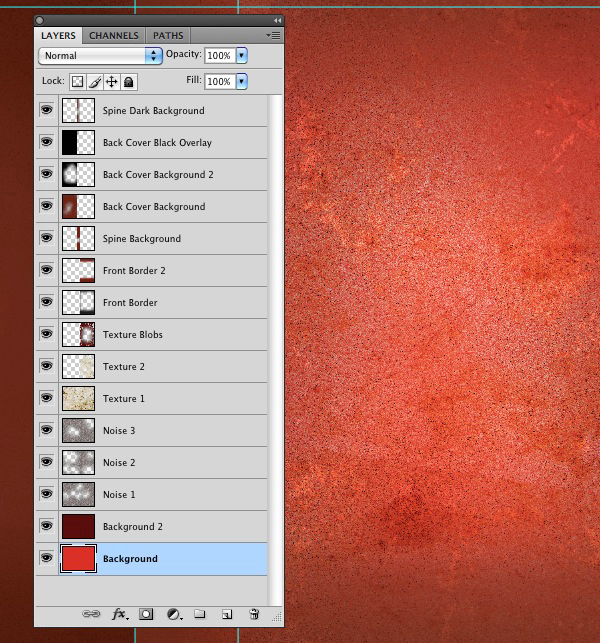The width and height of the screenshot is (600, 643).
Task: Switch to the Paths tab
Action: [x=168, y=36]
